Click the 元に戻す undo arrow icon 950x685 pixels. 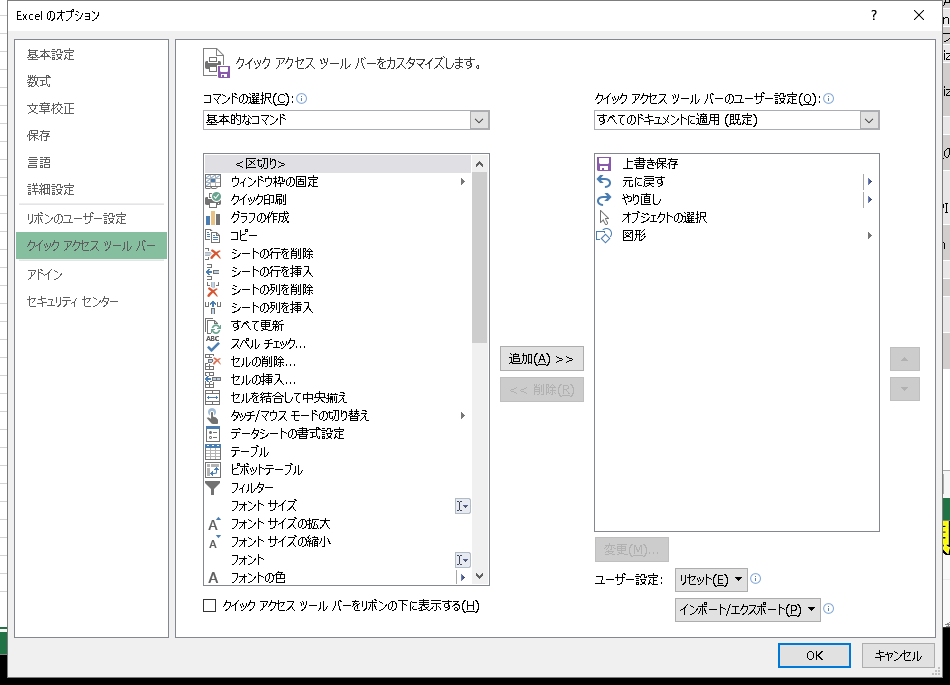[604, 181]
